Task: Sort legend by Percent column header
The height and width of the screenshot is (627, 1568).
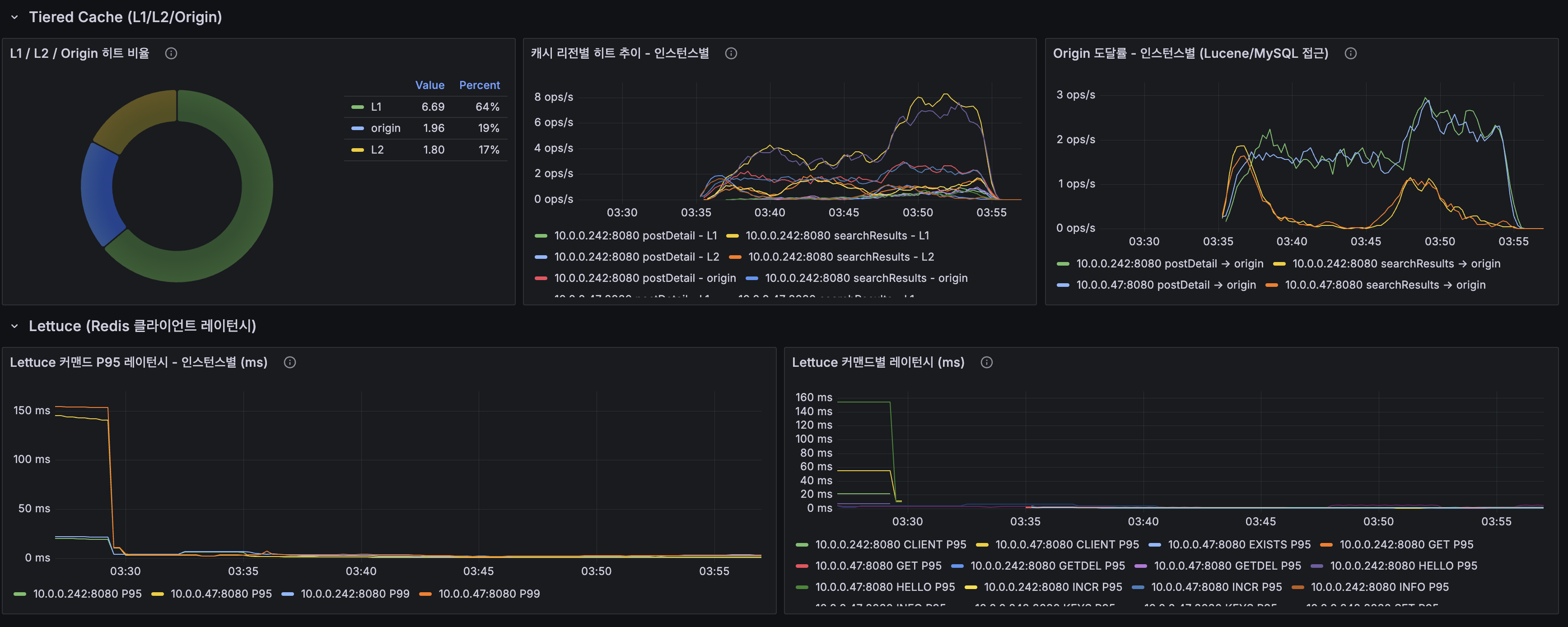Action: point(479,85)
